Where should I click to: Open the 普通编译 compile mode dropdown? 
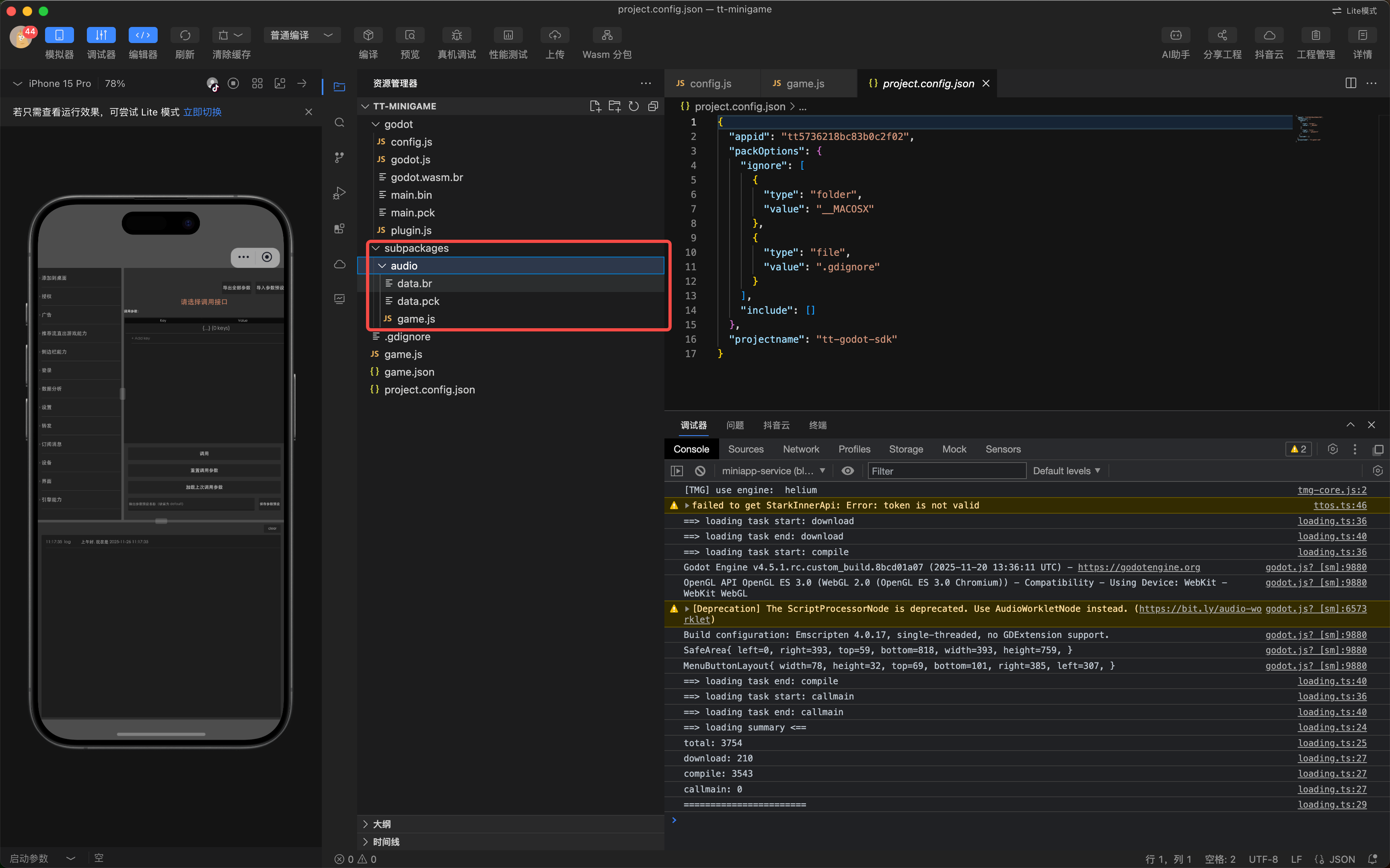[301, 35]
